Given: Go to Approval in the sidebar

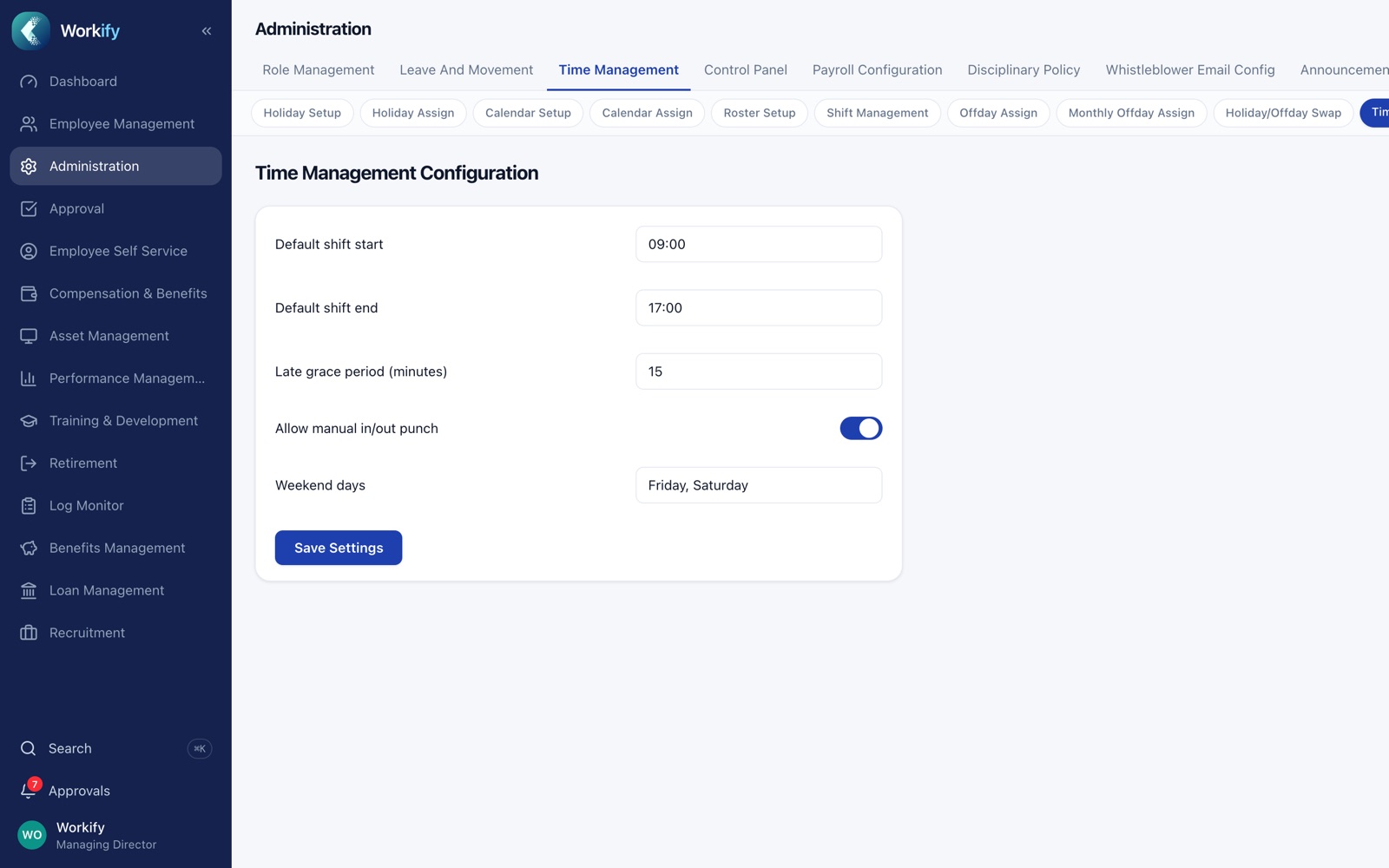Looking at the screenshot, I should 115,208.
